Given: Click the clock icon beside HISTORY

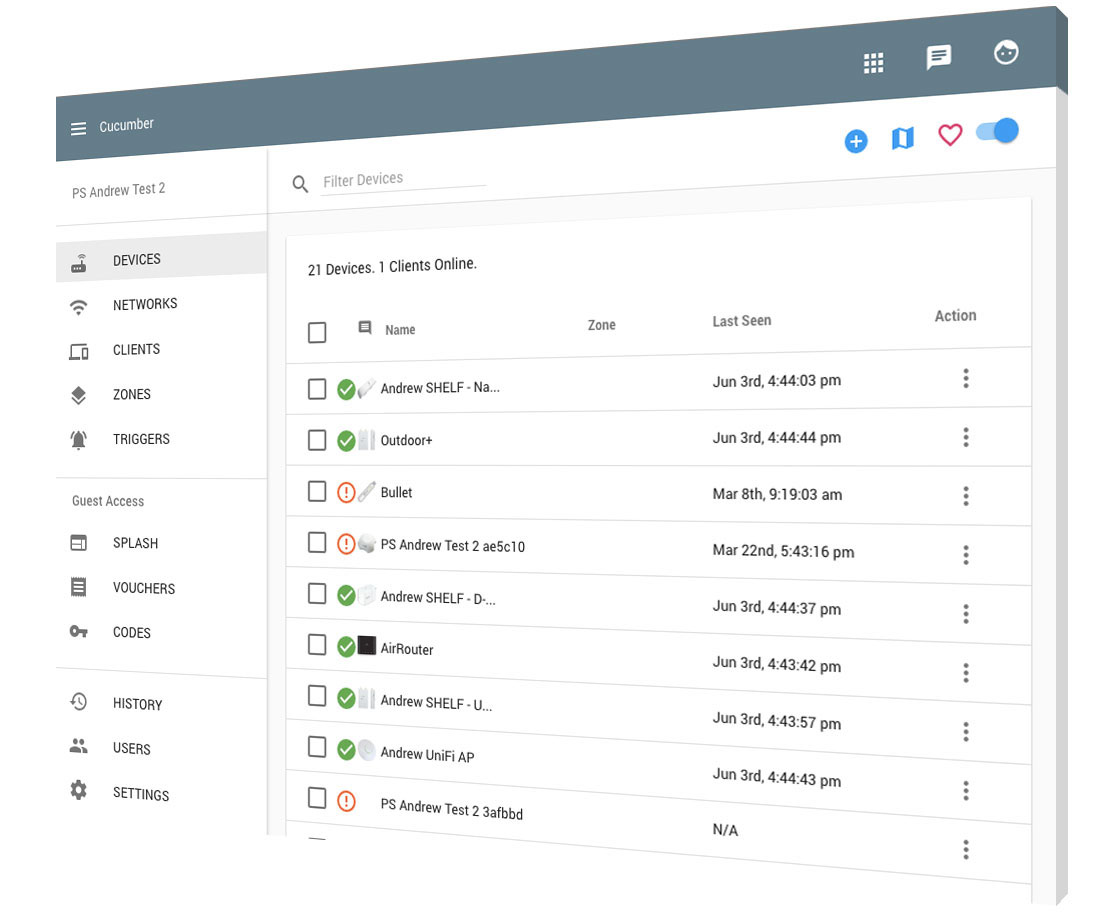Looking at the screenshot, I should pyautogui.click(x=79, y=702).
